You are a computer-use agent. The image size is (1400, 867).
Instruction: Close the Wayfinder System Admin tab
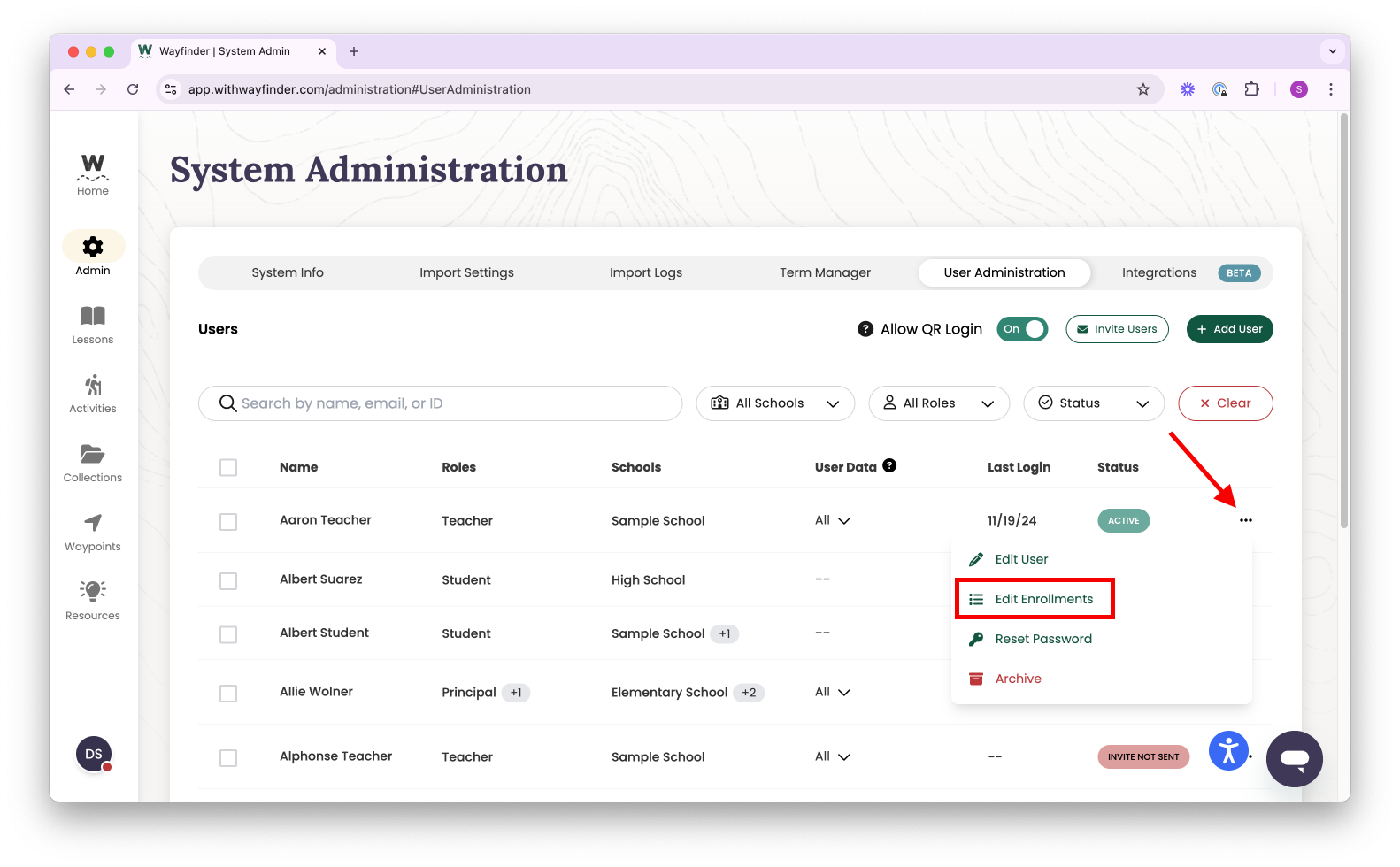322,51
